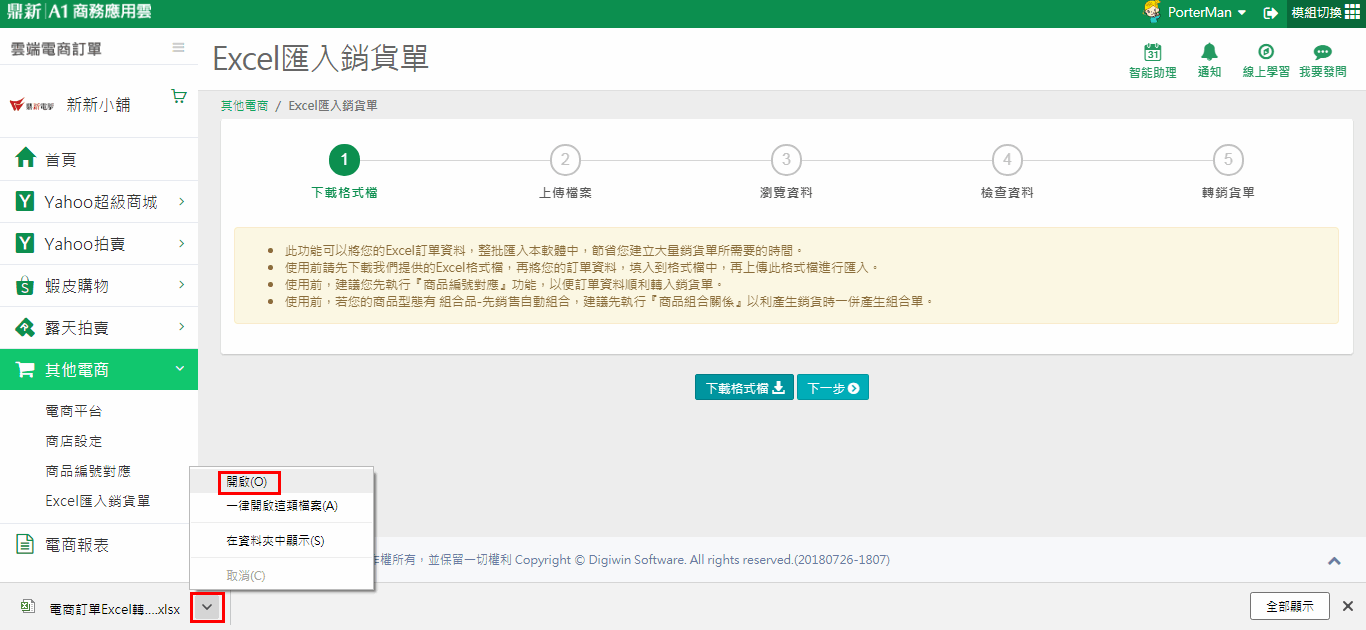Select 開啟(O) from the context menu
This screenshot has height=630, width=1366.
[246, 482]
